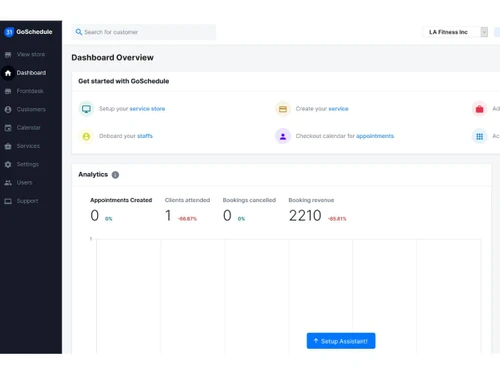500x375 pixels.
Task: Click the Settings gear icon
Action: coord(8,164)
